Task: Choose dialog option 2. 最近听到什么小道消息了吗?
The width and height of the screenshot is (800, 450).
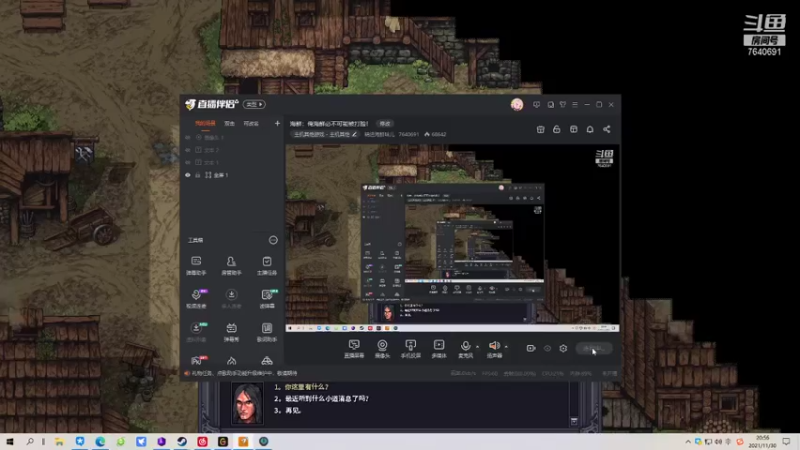Action: click(321, 398)
